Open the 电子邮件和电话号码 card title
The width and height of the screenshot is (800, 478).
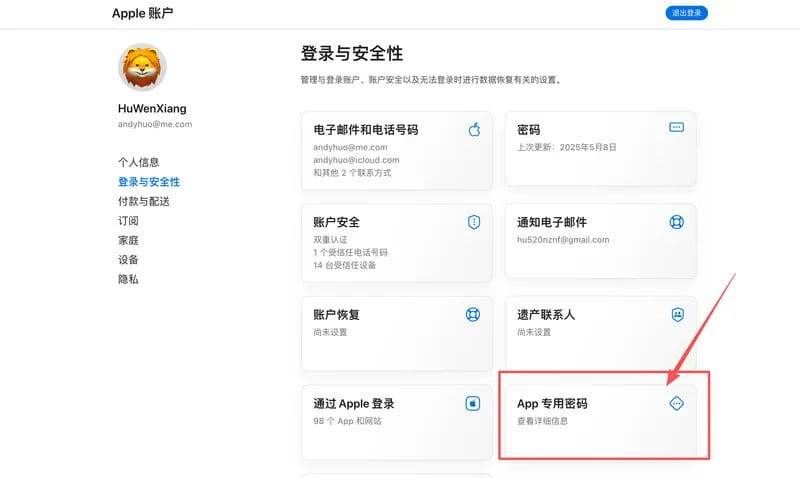click(366, 130)
